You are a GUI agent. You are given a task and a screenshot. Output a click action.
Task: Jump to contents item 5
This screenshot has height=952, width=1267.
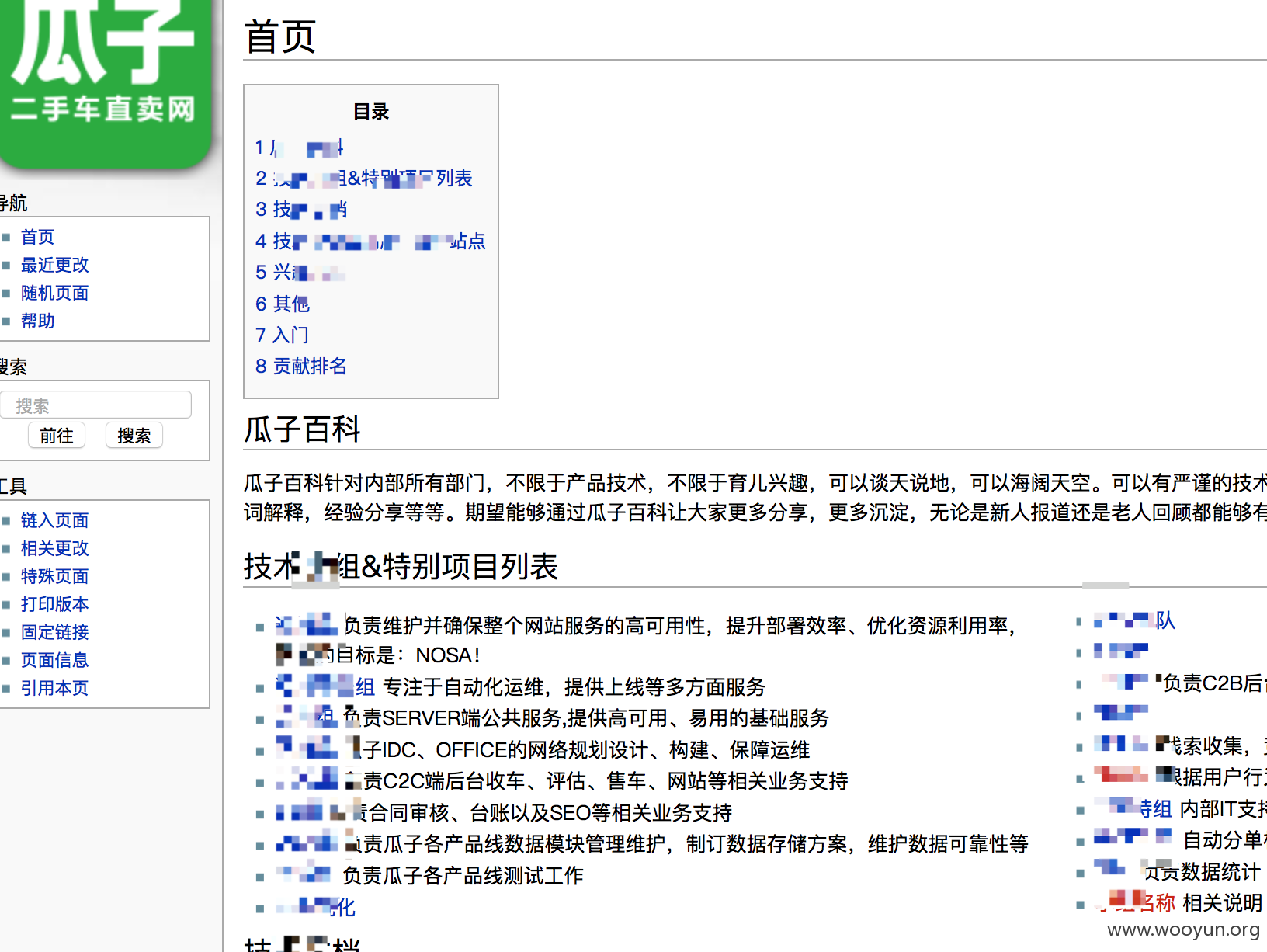[300, 273]
